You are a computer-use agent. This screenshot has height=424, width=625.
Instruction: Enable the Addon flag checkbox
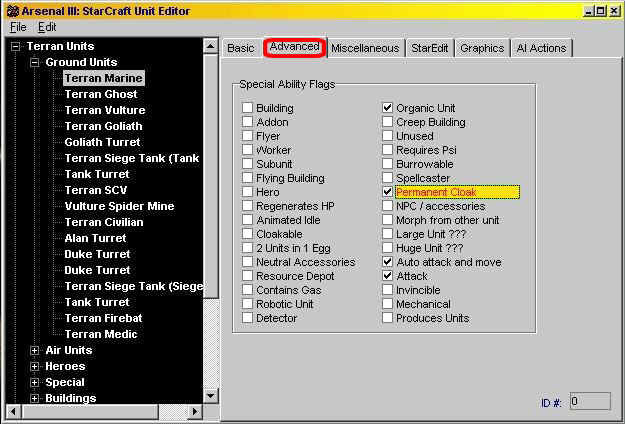[248, 122]
